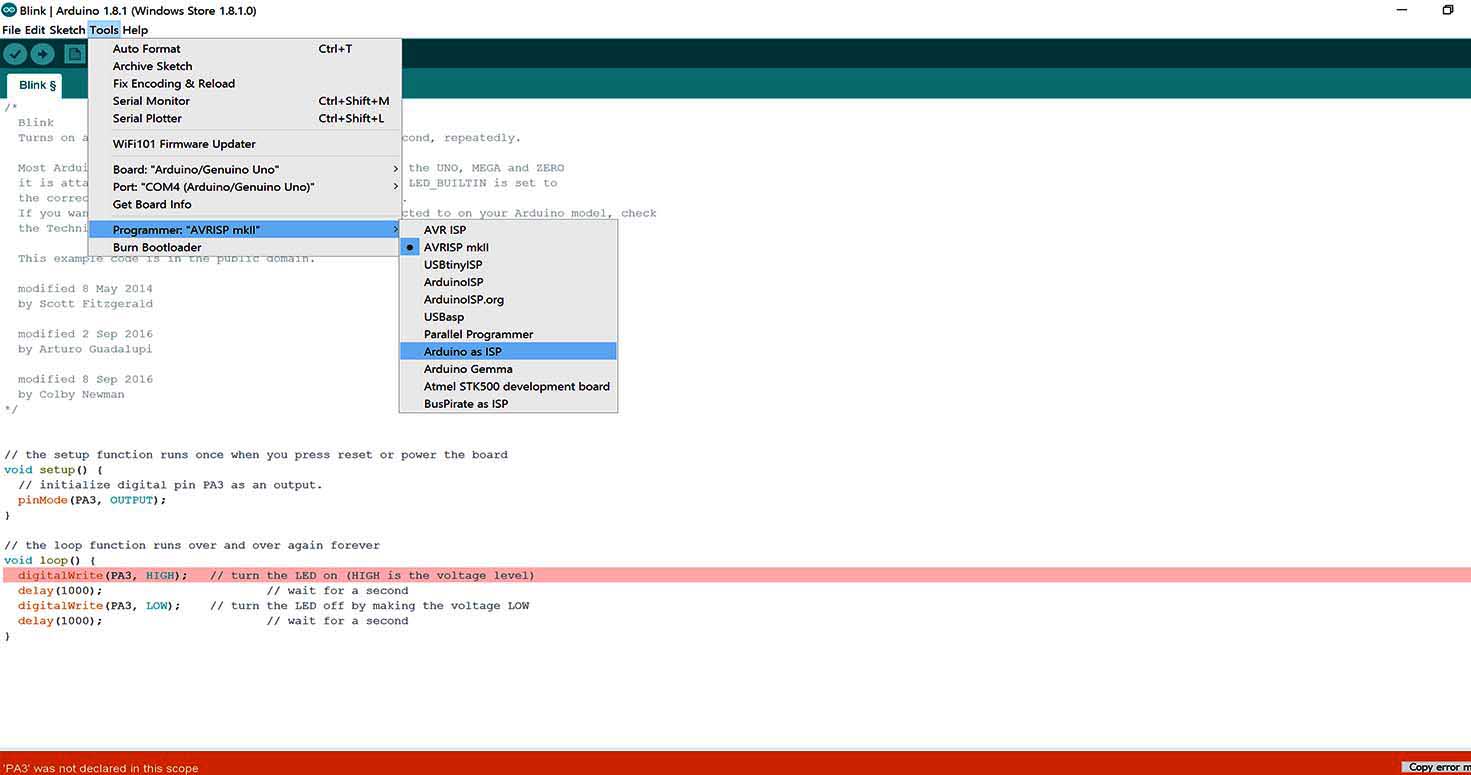
Task: Click the "by Colby Newman" comment line
Action: 71,394
